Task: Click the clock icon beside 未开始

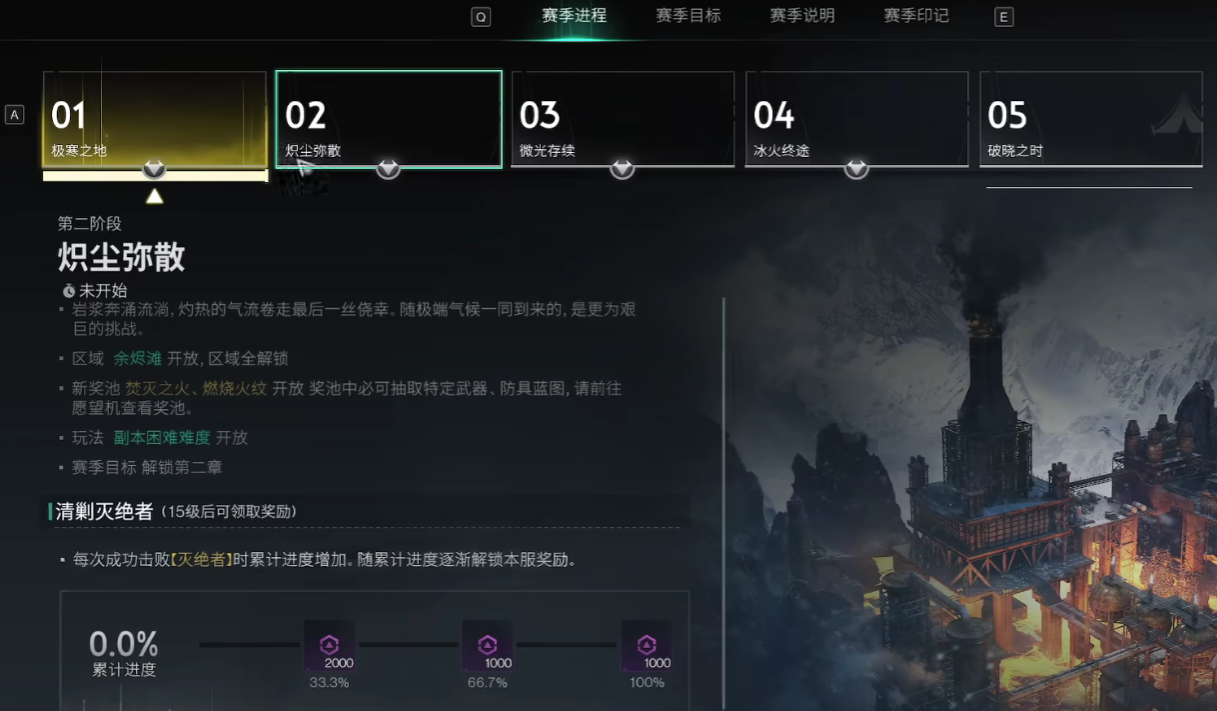Action: (69, 291)
